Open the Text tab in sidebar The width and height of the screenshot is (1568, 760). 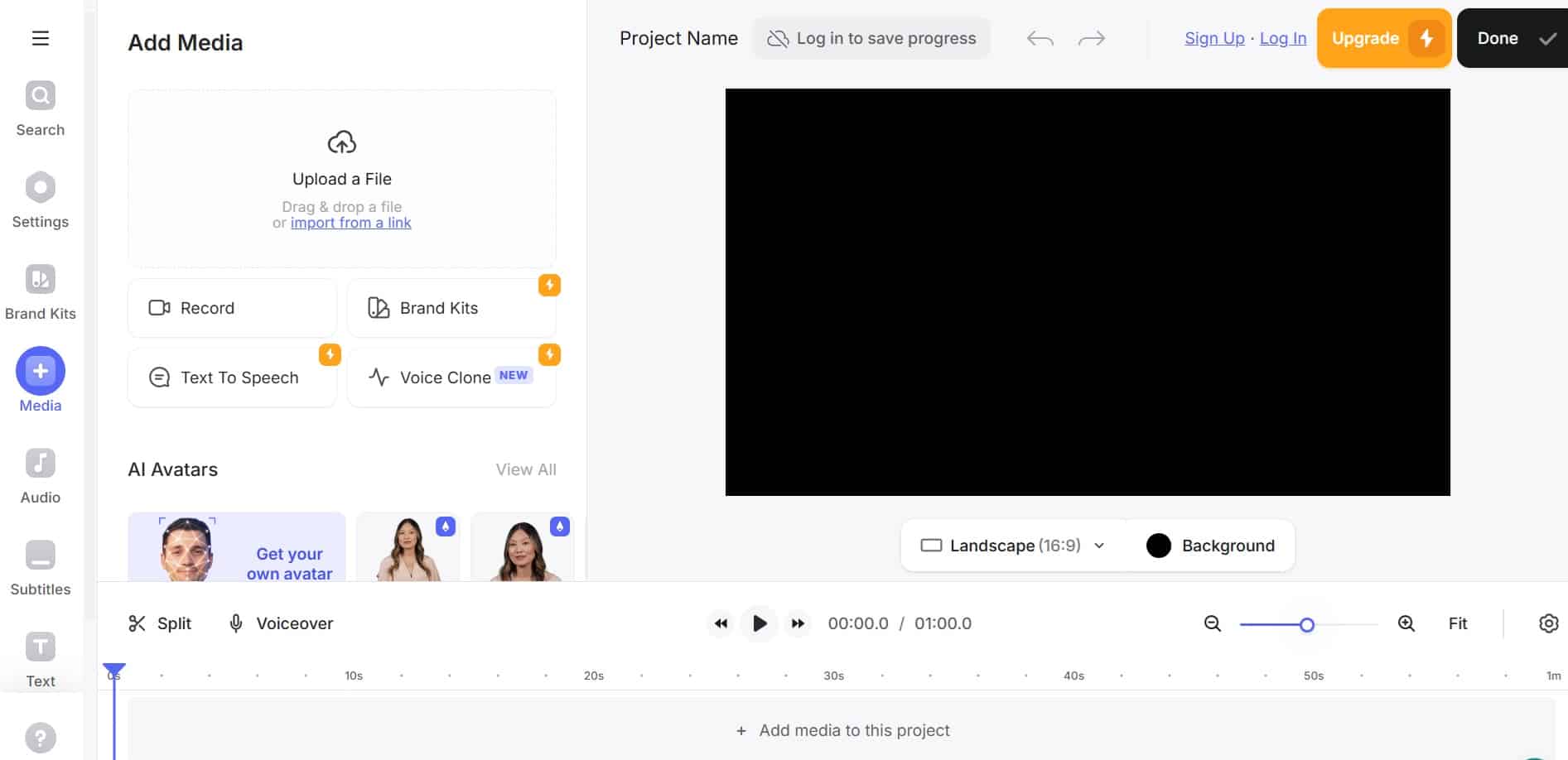click(40, 647)
